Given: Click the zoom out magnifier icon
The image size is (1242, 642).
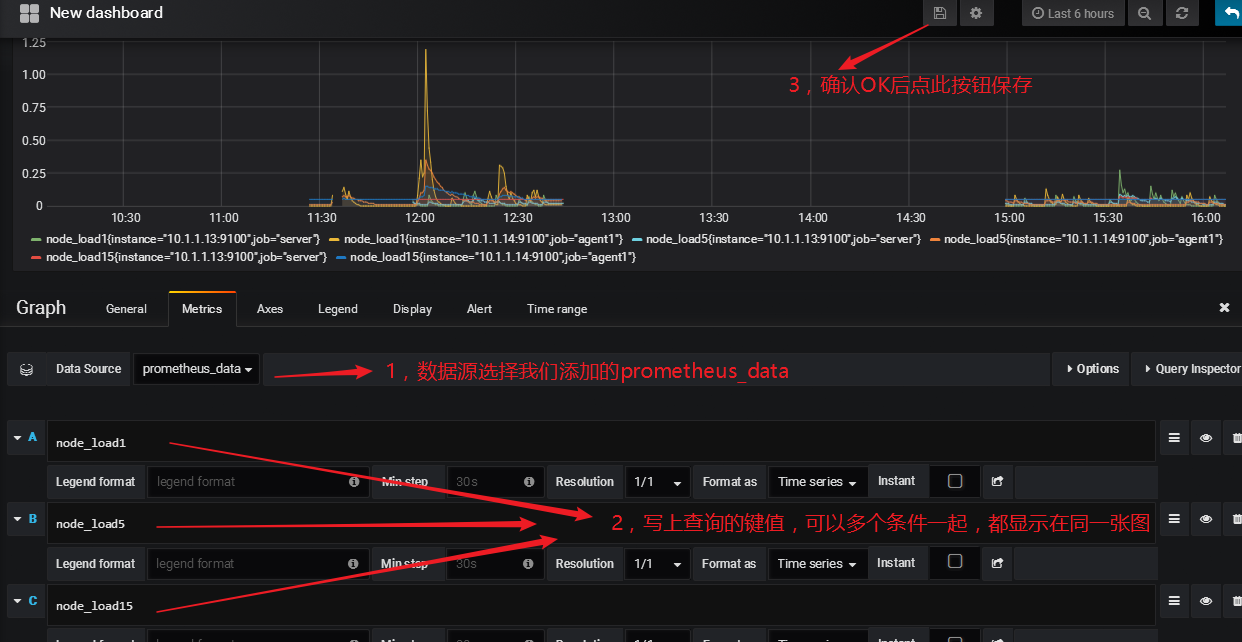Looking at the screenshot, I should pyautogui.click(x=1144, y=13).
